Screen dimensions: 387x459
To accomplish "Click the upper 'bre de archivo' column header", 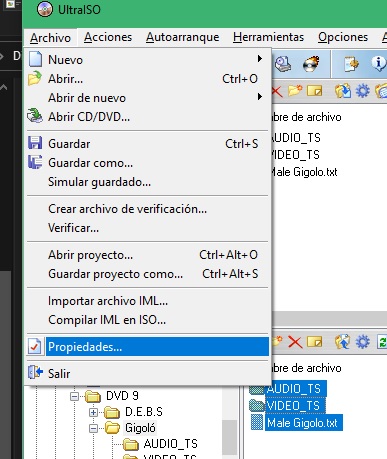I will (306, 117).
